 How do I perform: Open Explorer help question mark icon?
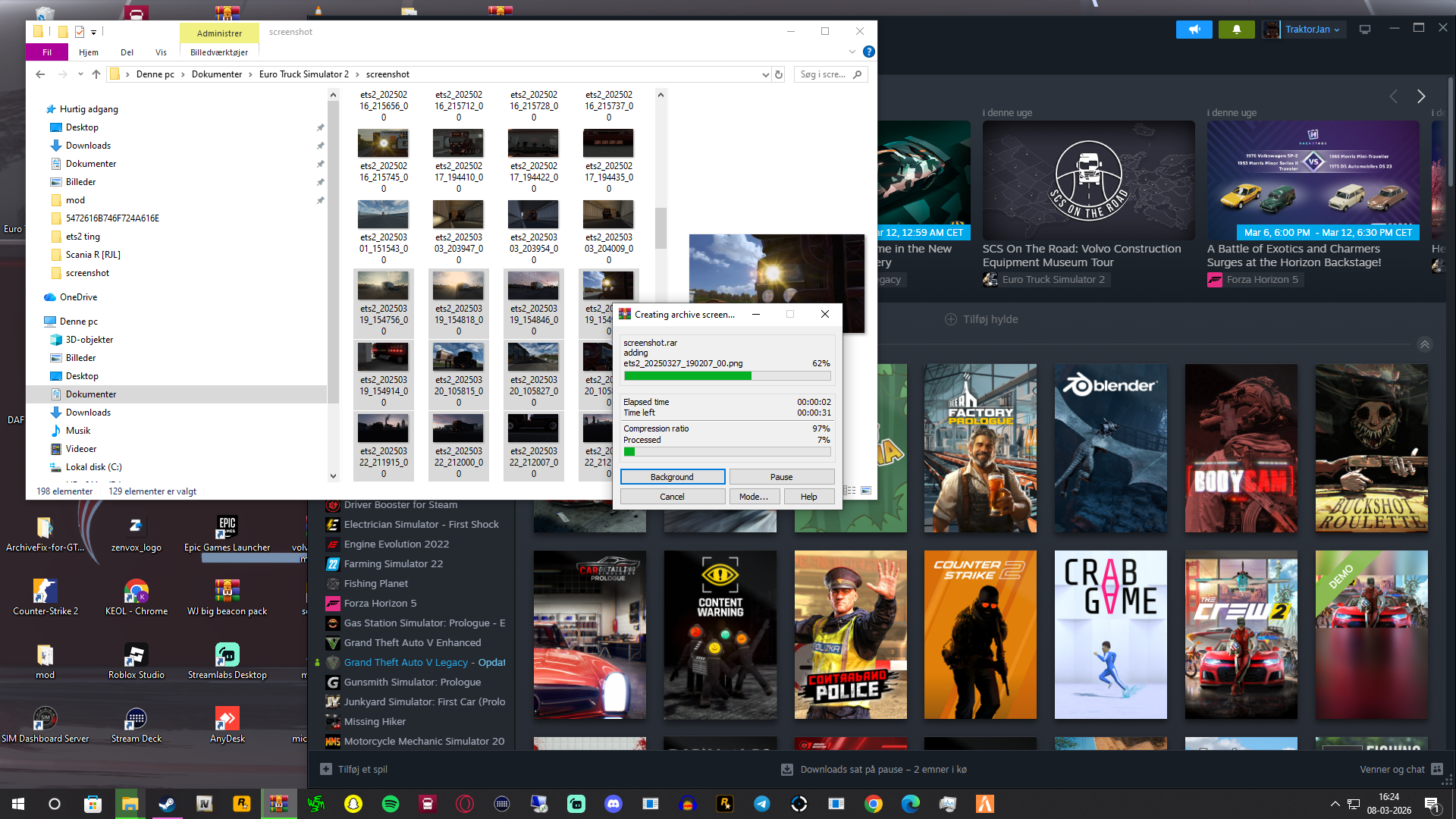click(869, 52)
